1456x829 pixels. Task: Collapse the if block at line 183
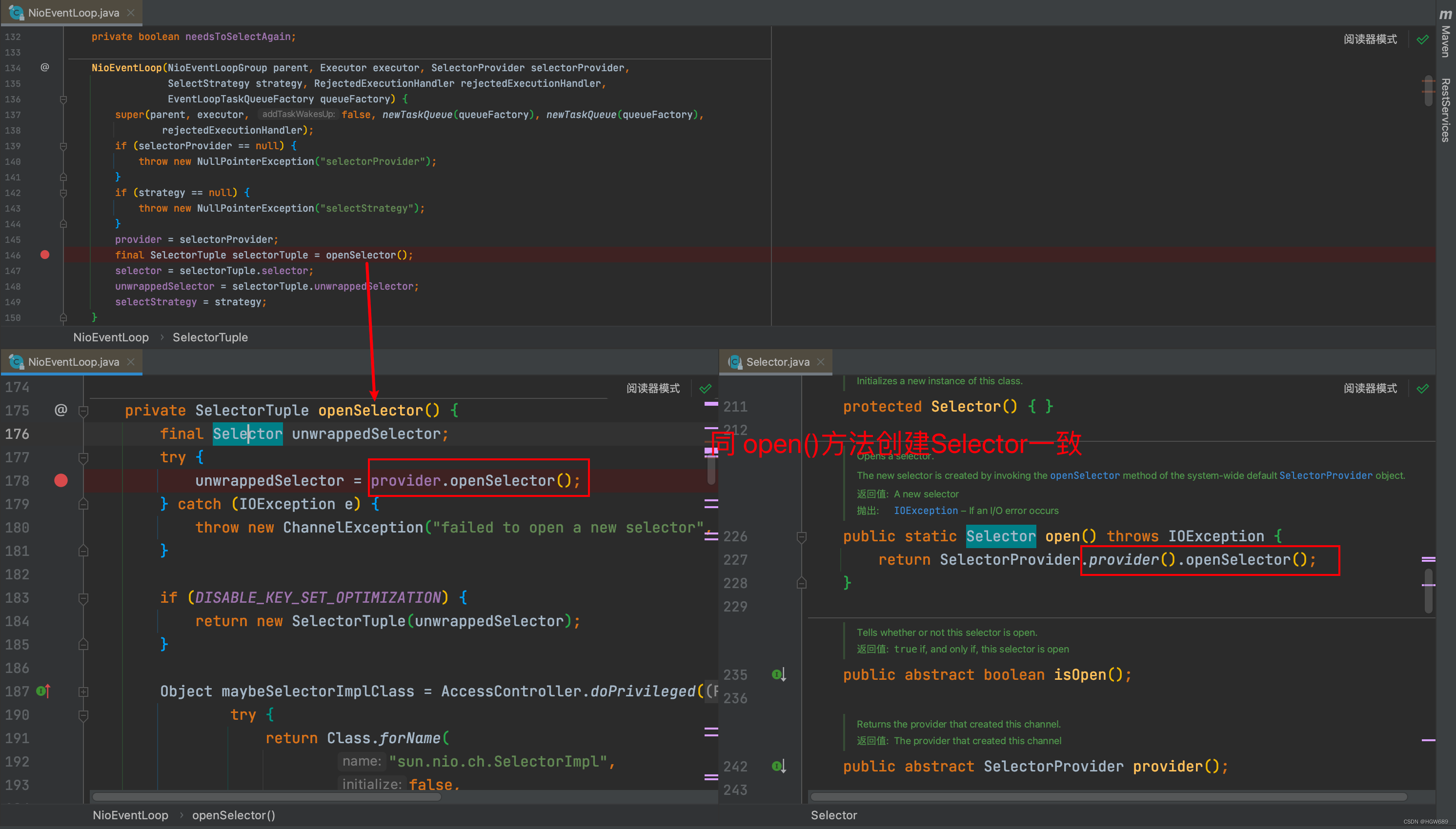pos(83,598)
